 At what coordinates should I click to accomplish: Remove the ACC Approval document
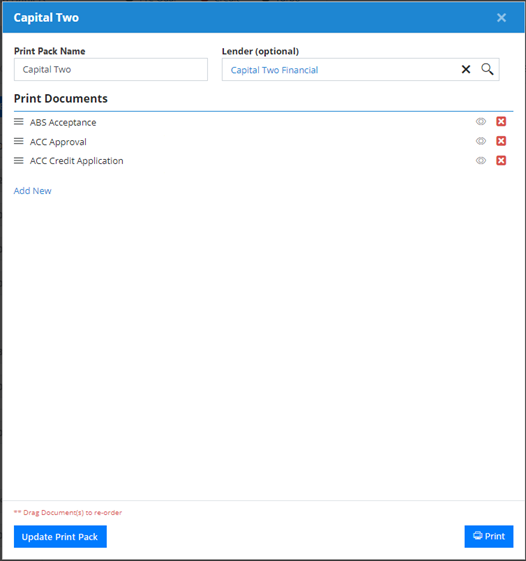(501, 141)
